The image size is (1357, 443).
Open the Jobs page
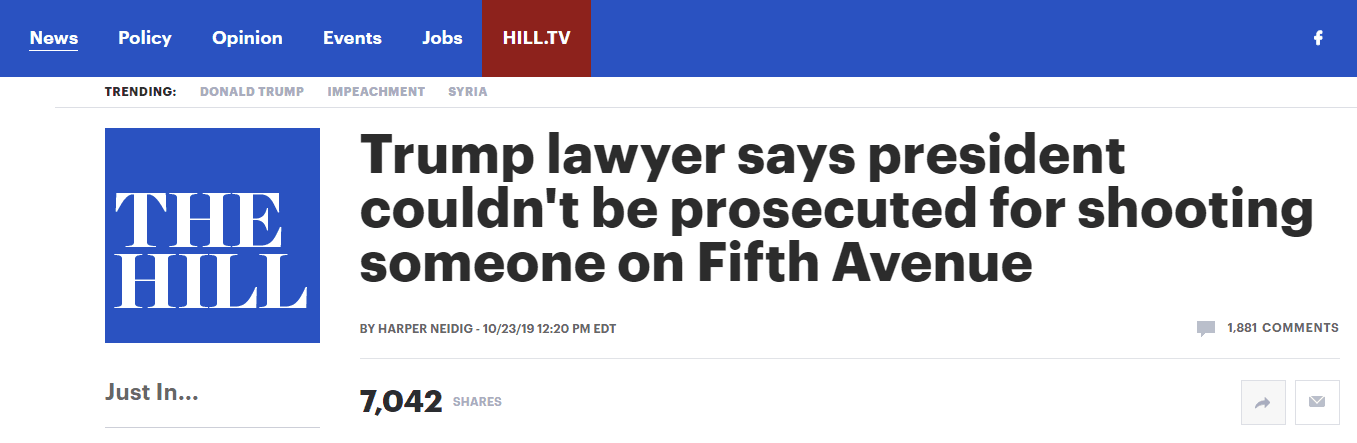click(x=442, y=38)
